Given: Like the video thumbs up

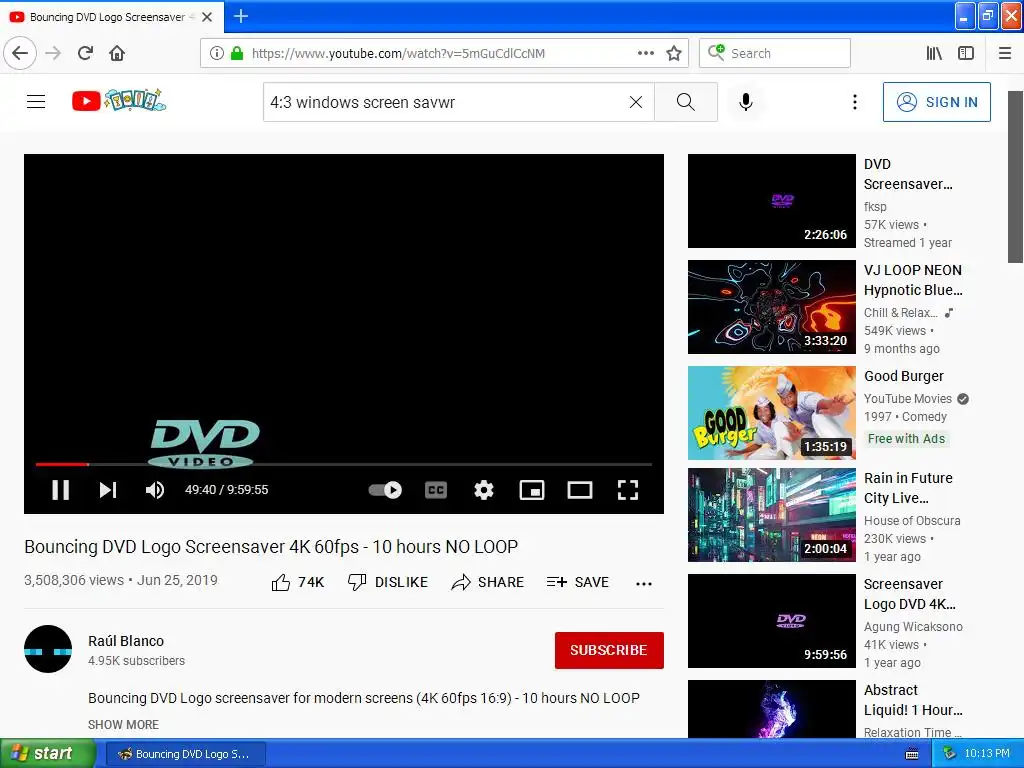Looking at the screenshot, I should click(298, 582).
